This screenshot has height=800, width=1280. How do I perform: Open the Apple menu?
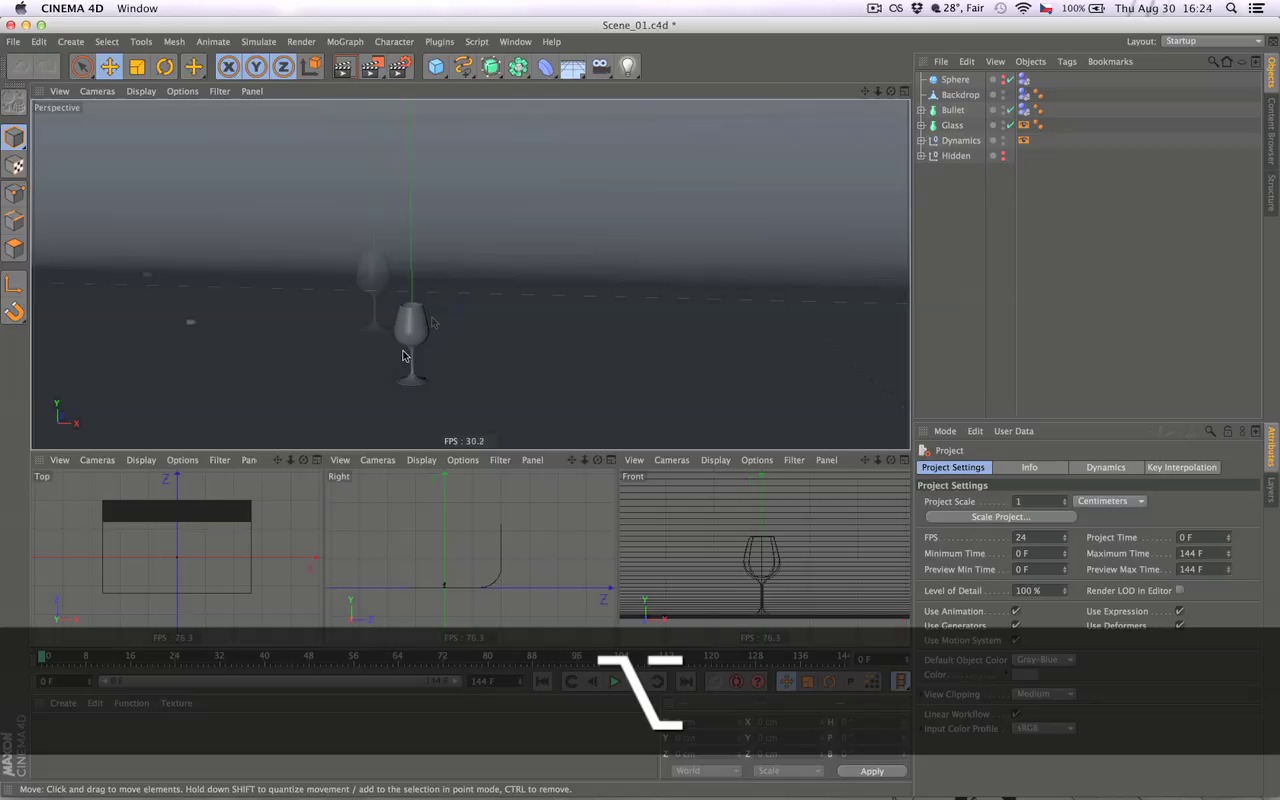[x=20, y=8]
